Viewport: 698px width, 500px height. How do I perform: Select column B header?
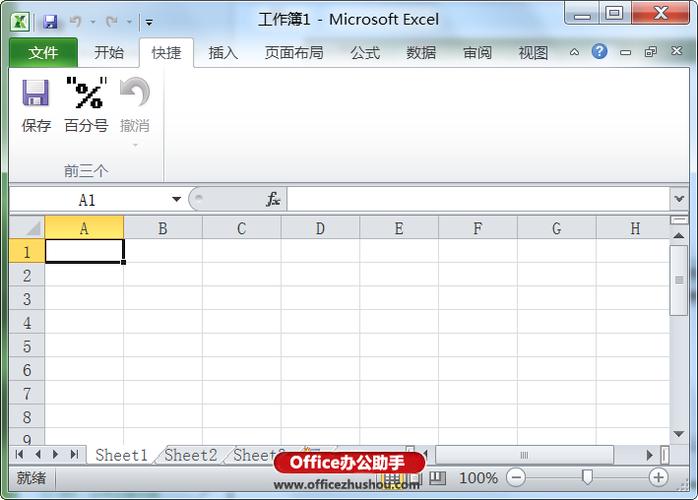point(163,228)
